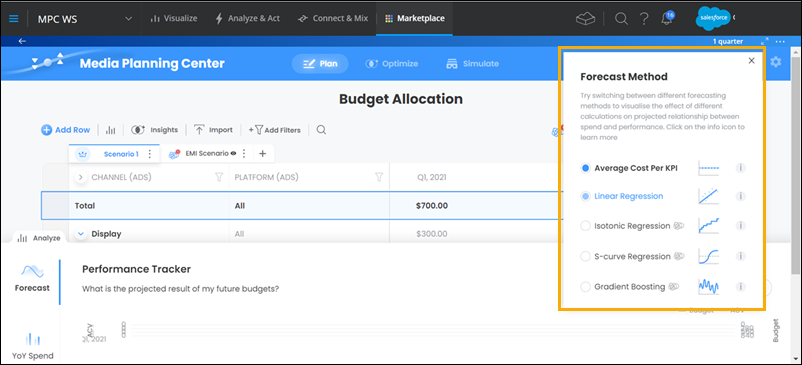Click the crown icon on Scenario 1

coord(83,154)
